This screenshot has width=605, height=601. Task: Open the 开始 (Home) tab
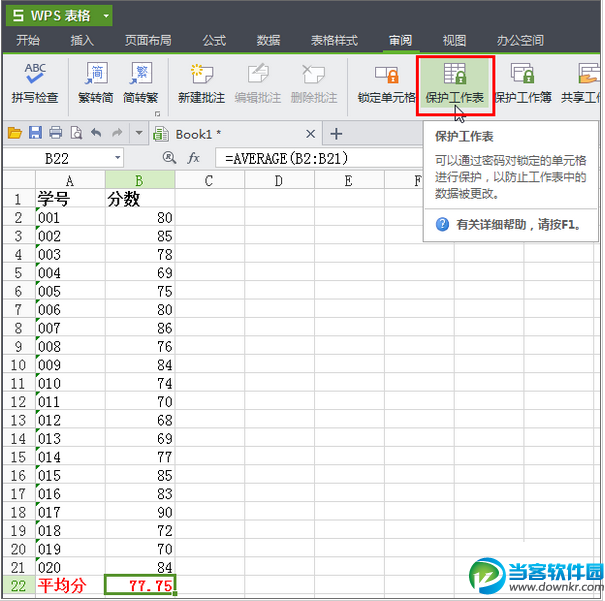[x=28, y=40]
